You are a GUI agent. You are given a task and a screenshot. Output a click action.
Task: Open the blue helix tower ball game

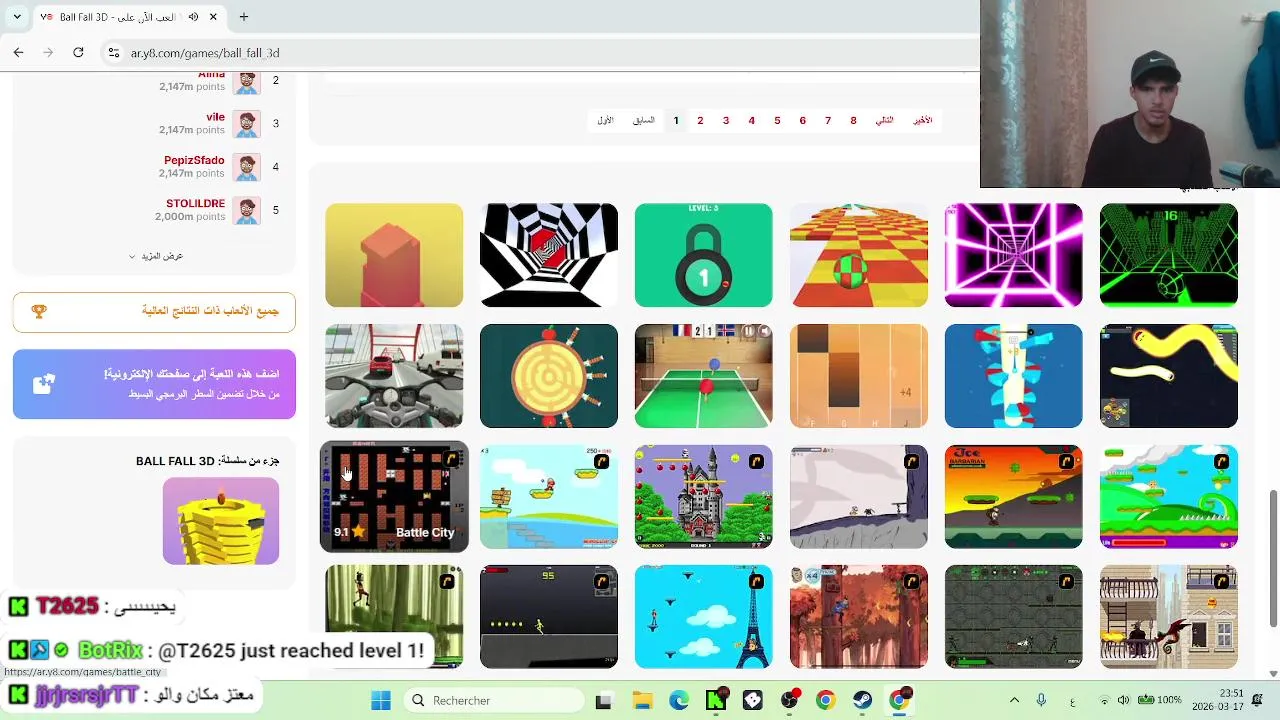click(x=1014, y=376)
